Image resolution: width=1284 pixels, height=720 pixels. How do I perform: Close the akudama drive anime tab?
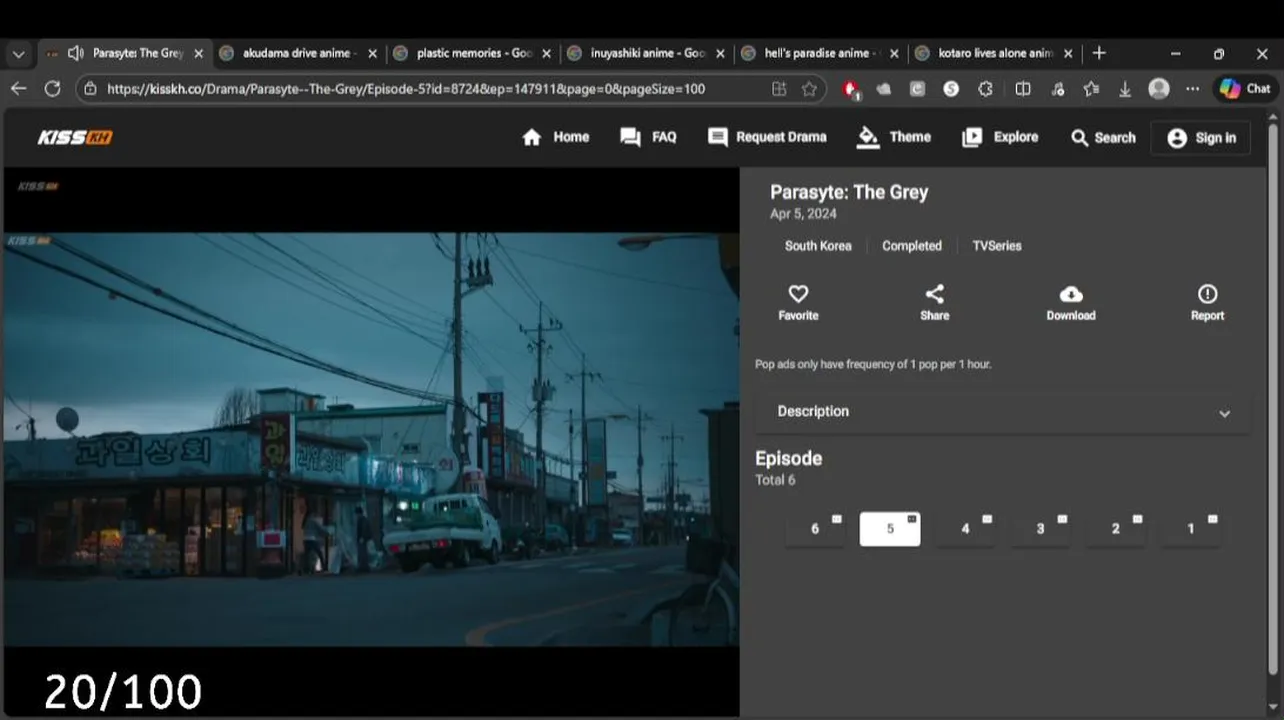(x=372, y=54)
